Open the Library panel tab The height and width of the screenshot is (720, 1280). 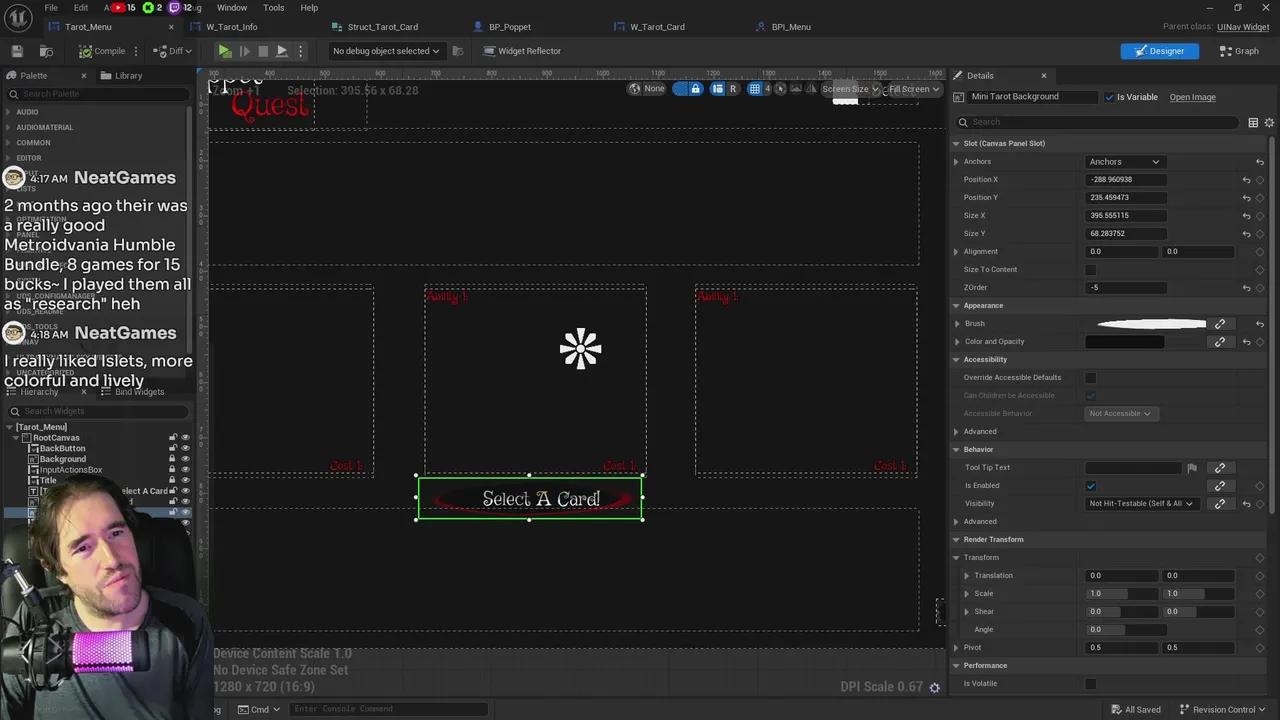[128, 76]
